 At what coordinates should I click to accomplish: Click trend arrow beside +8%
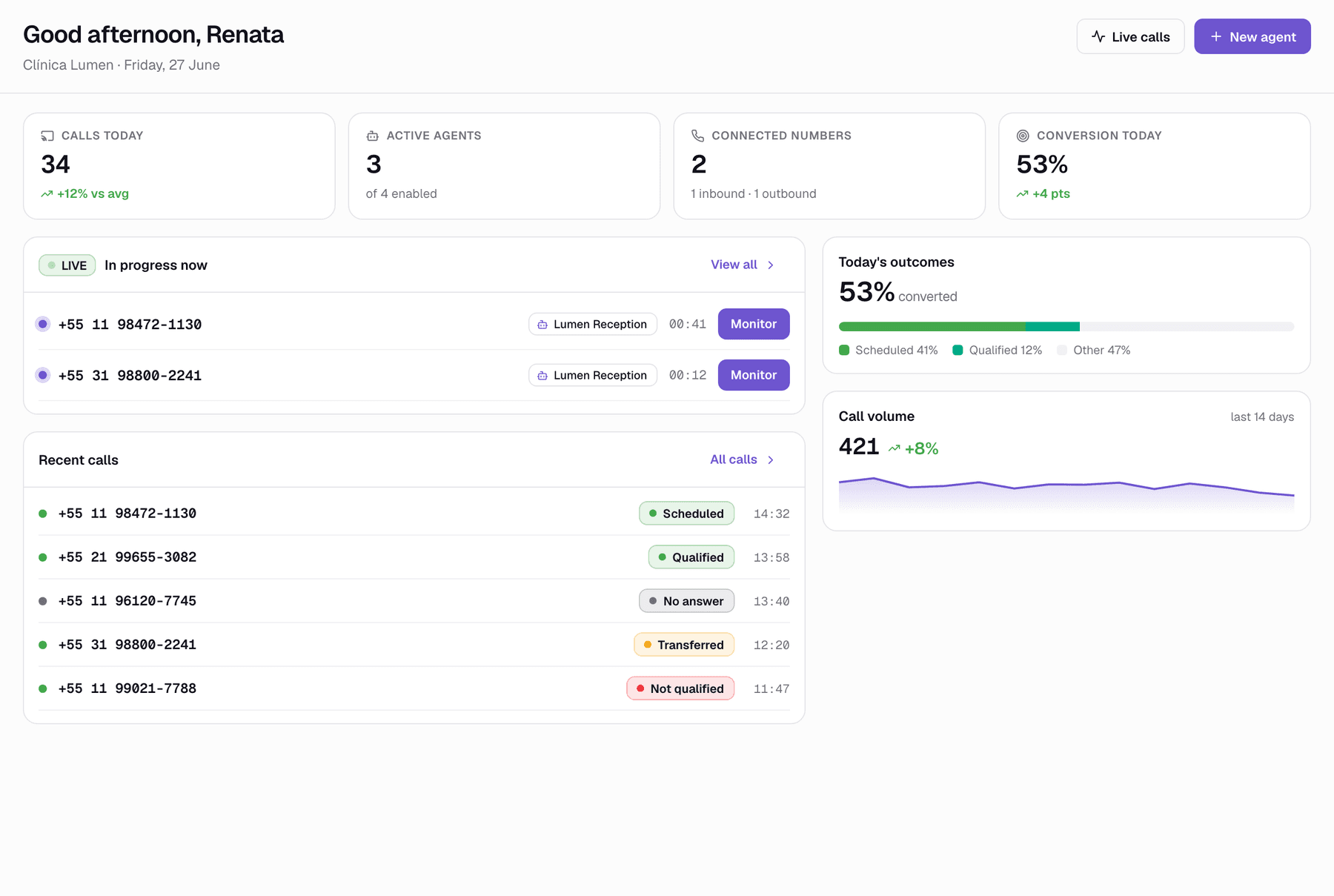895,448
